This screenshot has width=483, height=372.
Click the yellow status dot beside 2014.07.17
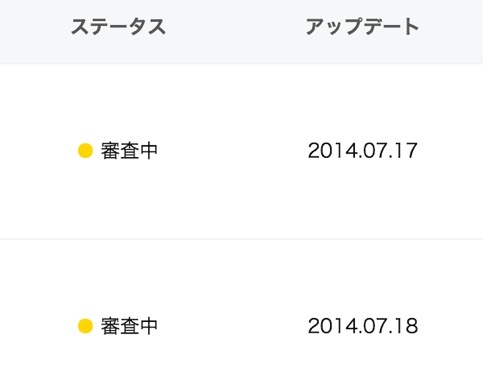pyautogui.click(x=85, y=151)
